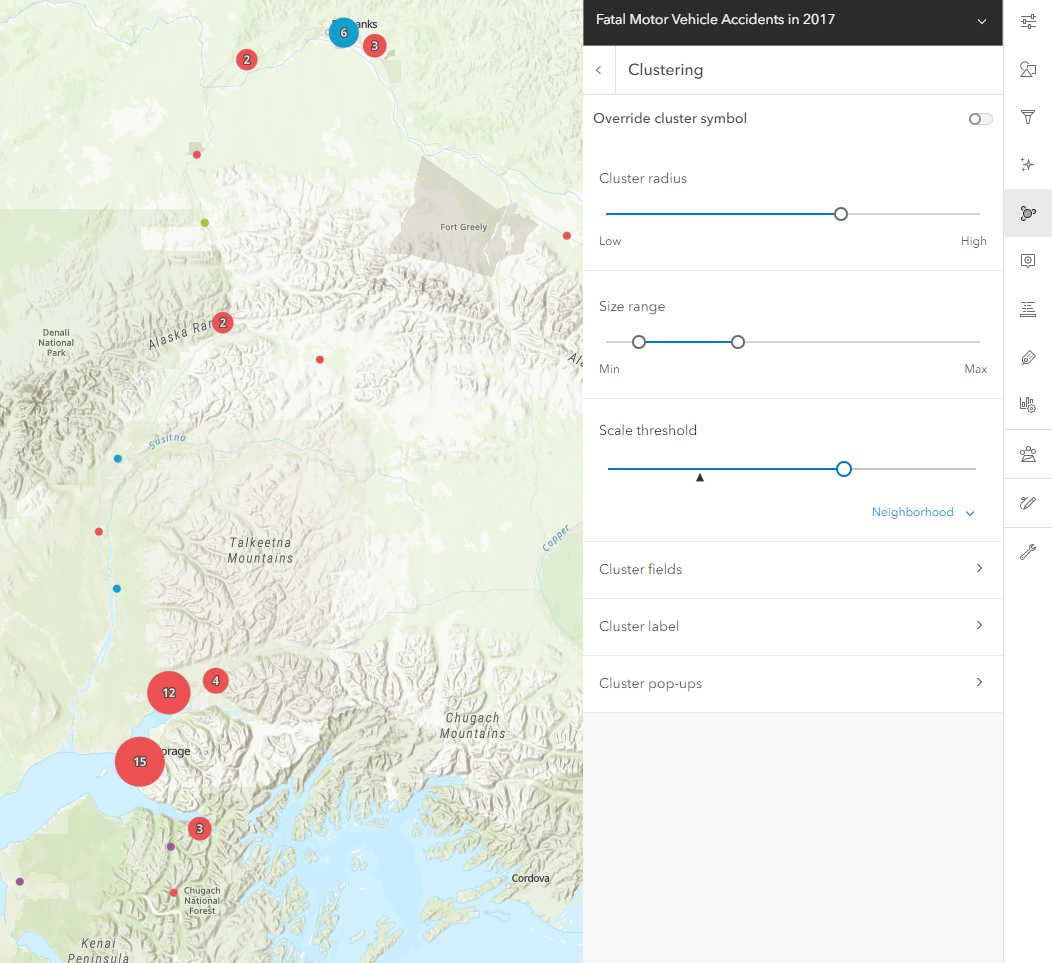1052x963 pixels.
Task: Open the Pop-ups settings panel
Action: tap(1028, 261)
